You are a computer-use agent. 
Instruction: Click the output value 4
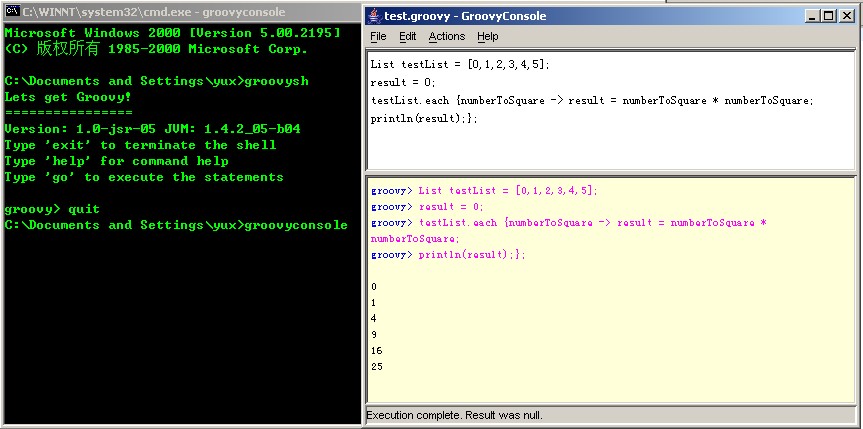(x=374, y=319)
